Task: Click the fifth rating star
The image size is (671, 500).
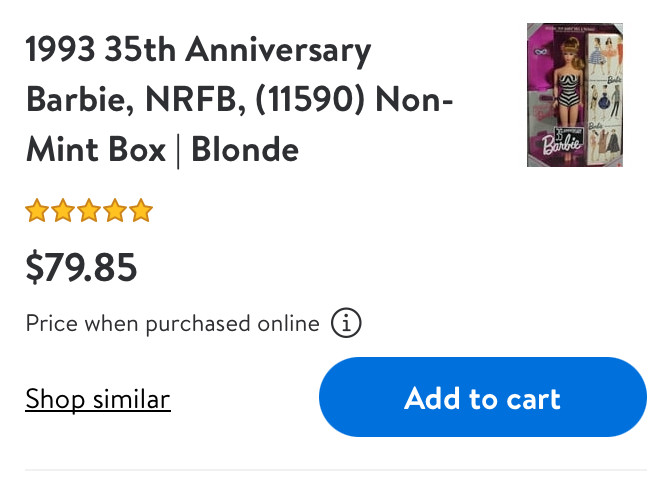Action: (141, 211)
